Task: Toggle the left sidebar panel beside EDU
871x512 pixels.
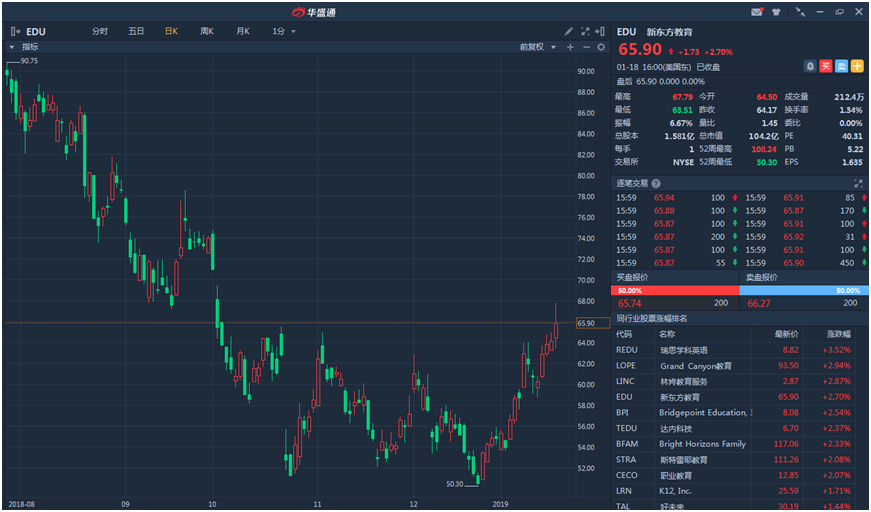Action: [x=16, y=31]
